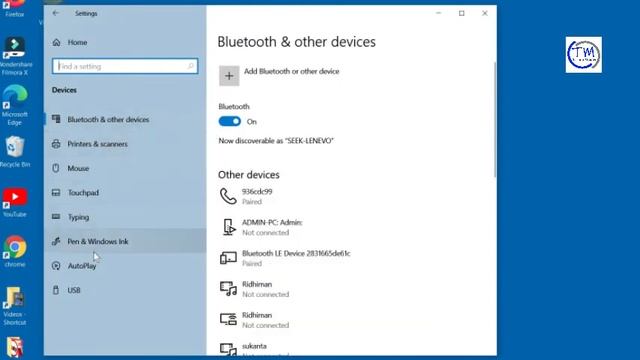Image resolution: width=640 pixels, height=360 pixels.
Task: Click the media device icon for ADMIN-PC
Action: [x=229, y=227]
